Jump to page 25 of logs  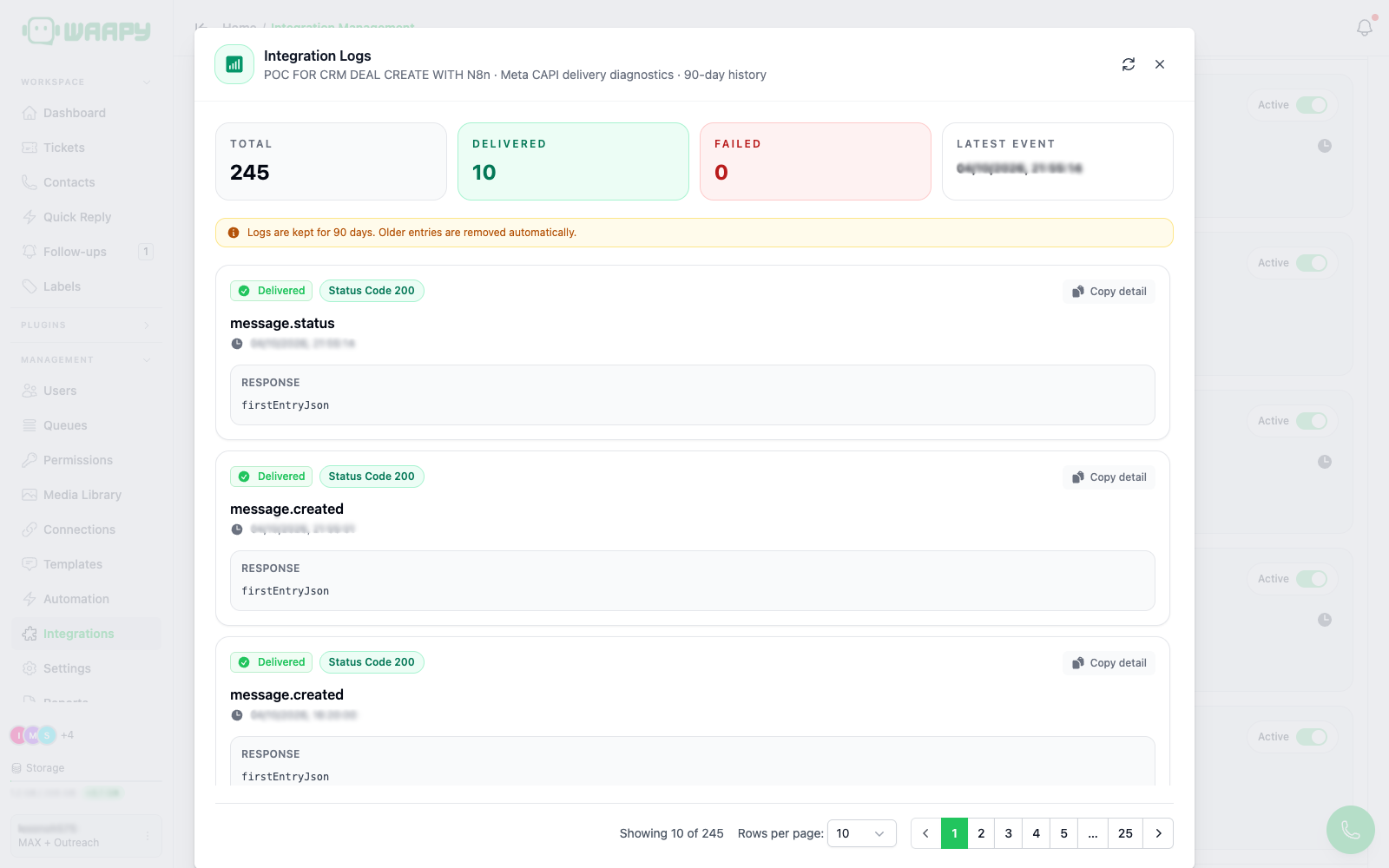click(x=1125, y=833)
